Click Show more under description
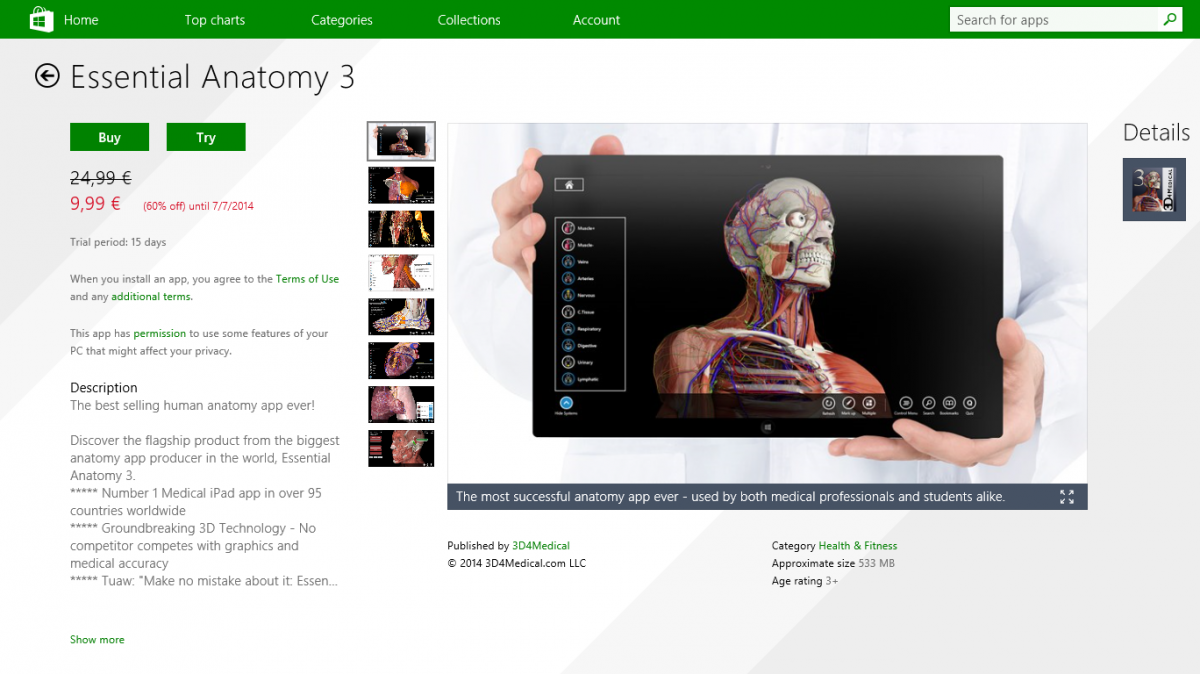The image size is (1200, 674). click(97, 639)
